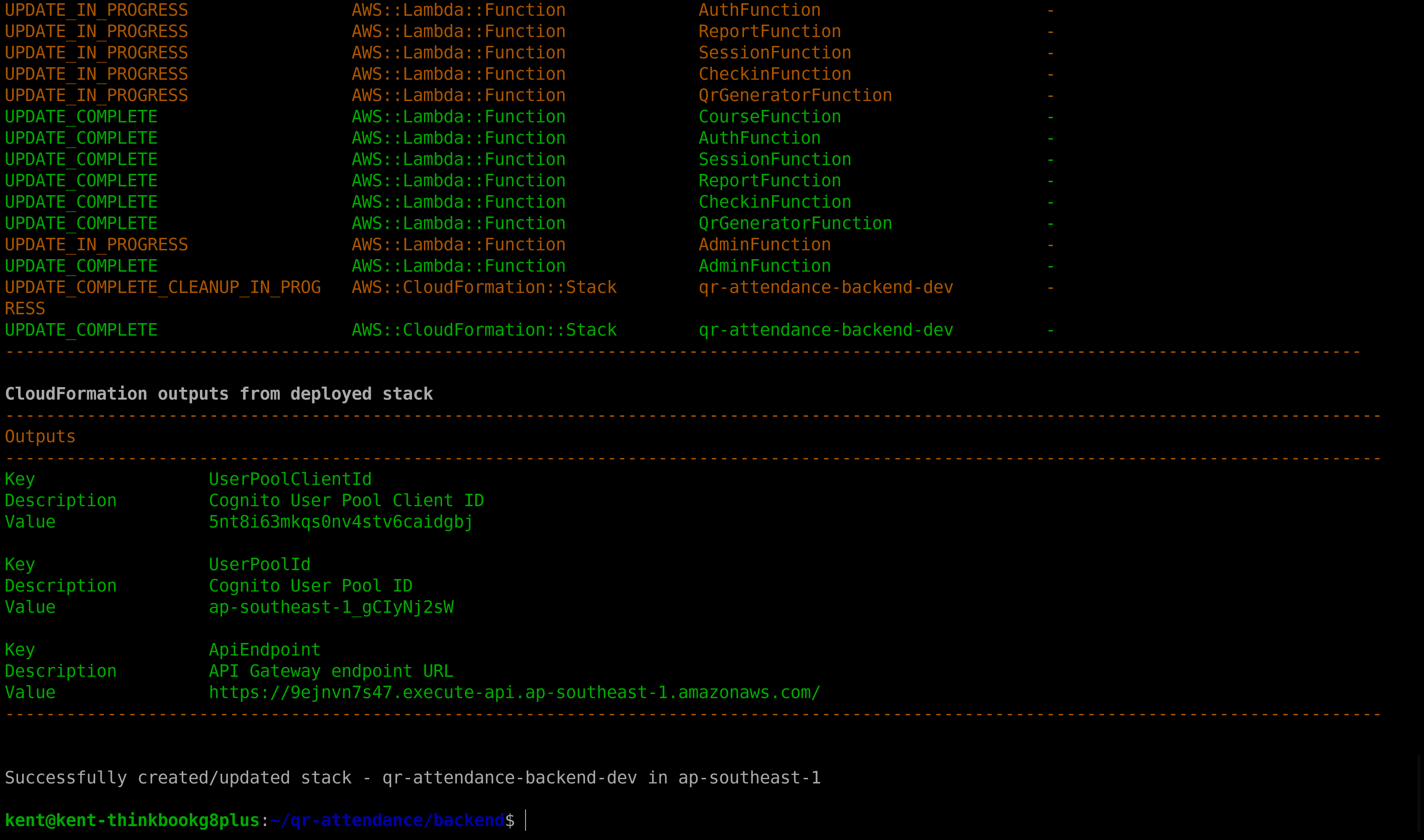
Task: Click the green AWS::CloudFormation::Stack resource type
Action: pos(484,330)
